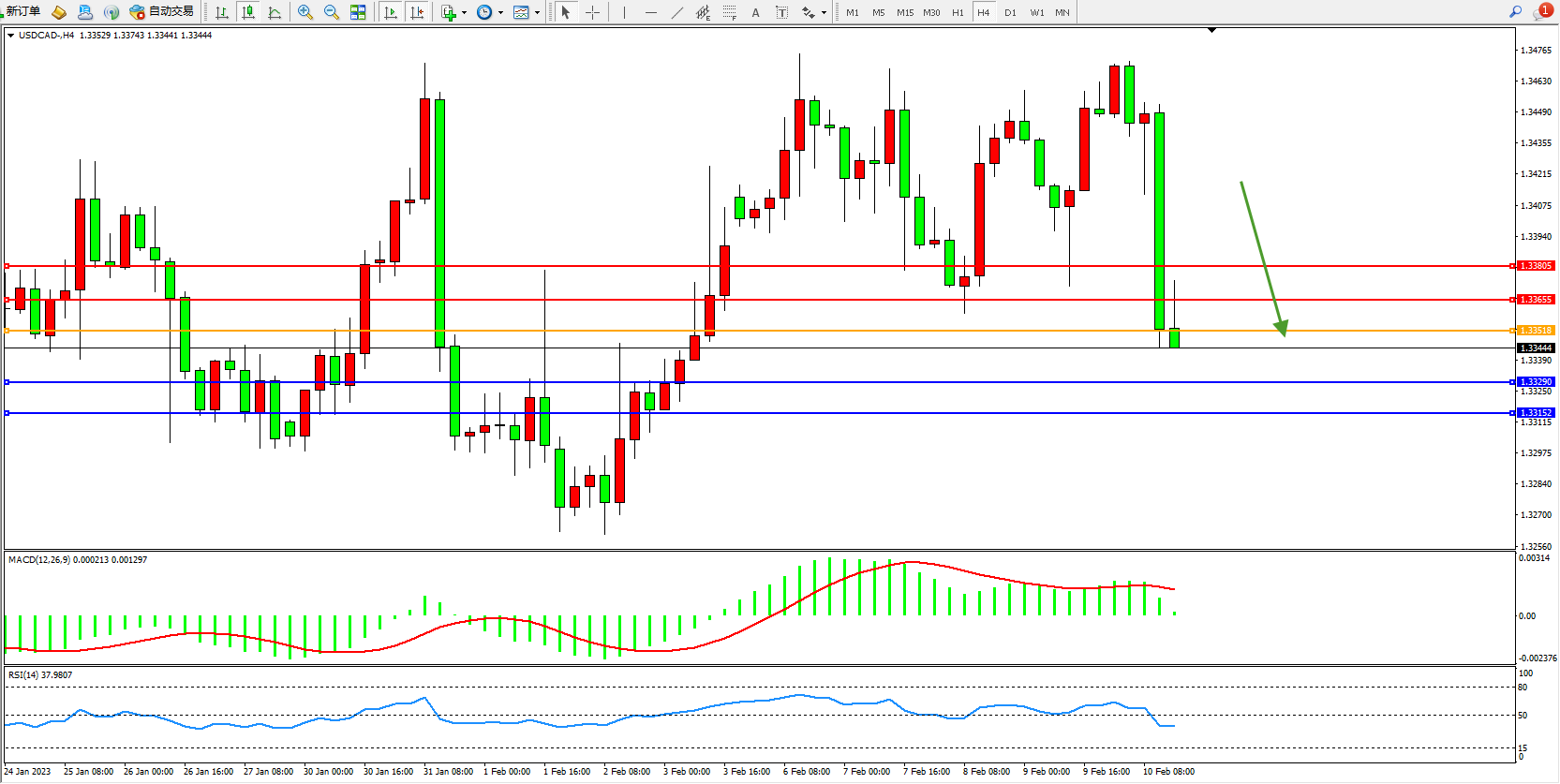Choose the Fibonacci retracement tool
The width and height of the screenshot is (1560, 784).
[729, 12]
